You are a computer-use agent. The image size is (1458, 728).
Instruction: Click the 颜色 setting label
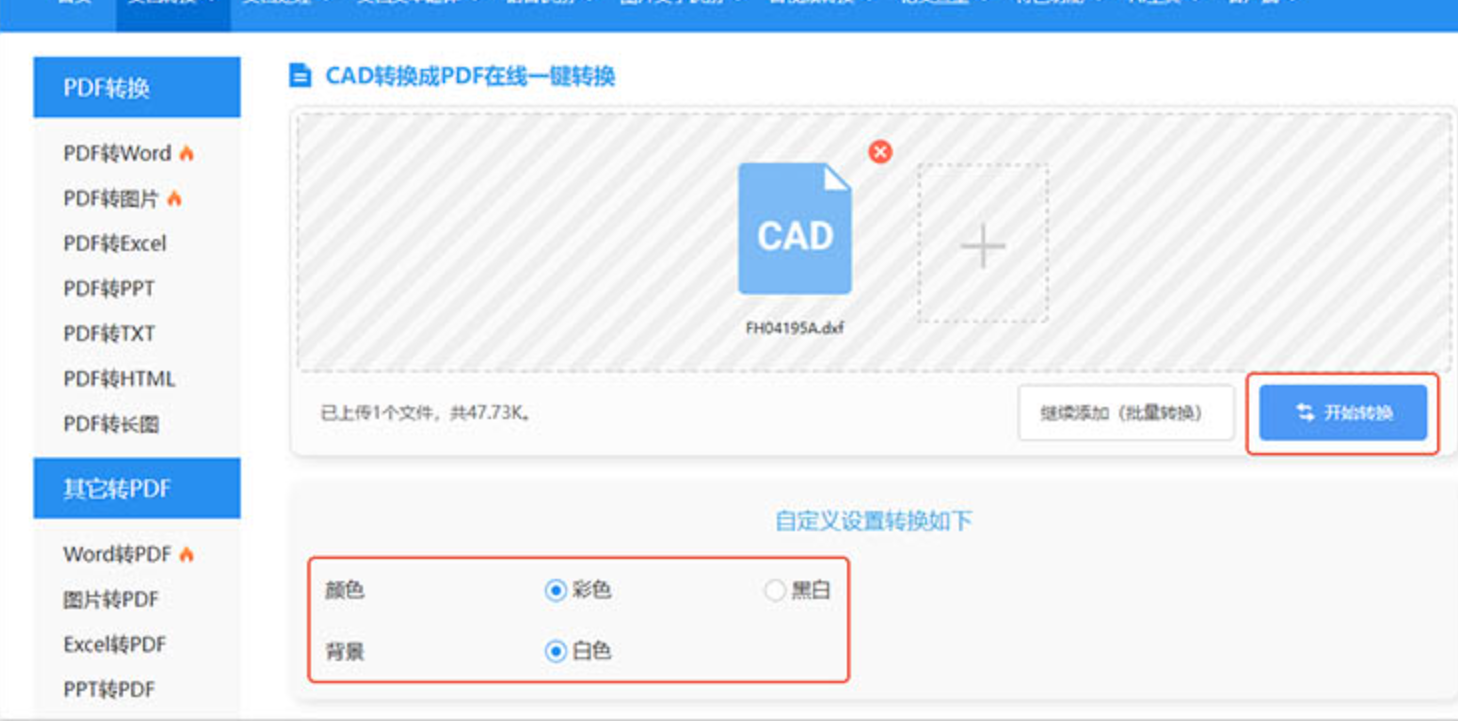[x=345, y=590]
